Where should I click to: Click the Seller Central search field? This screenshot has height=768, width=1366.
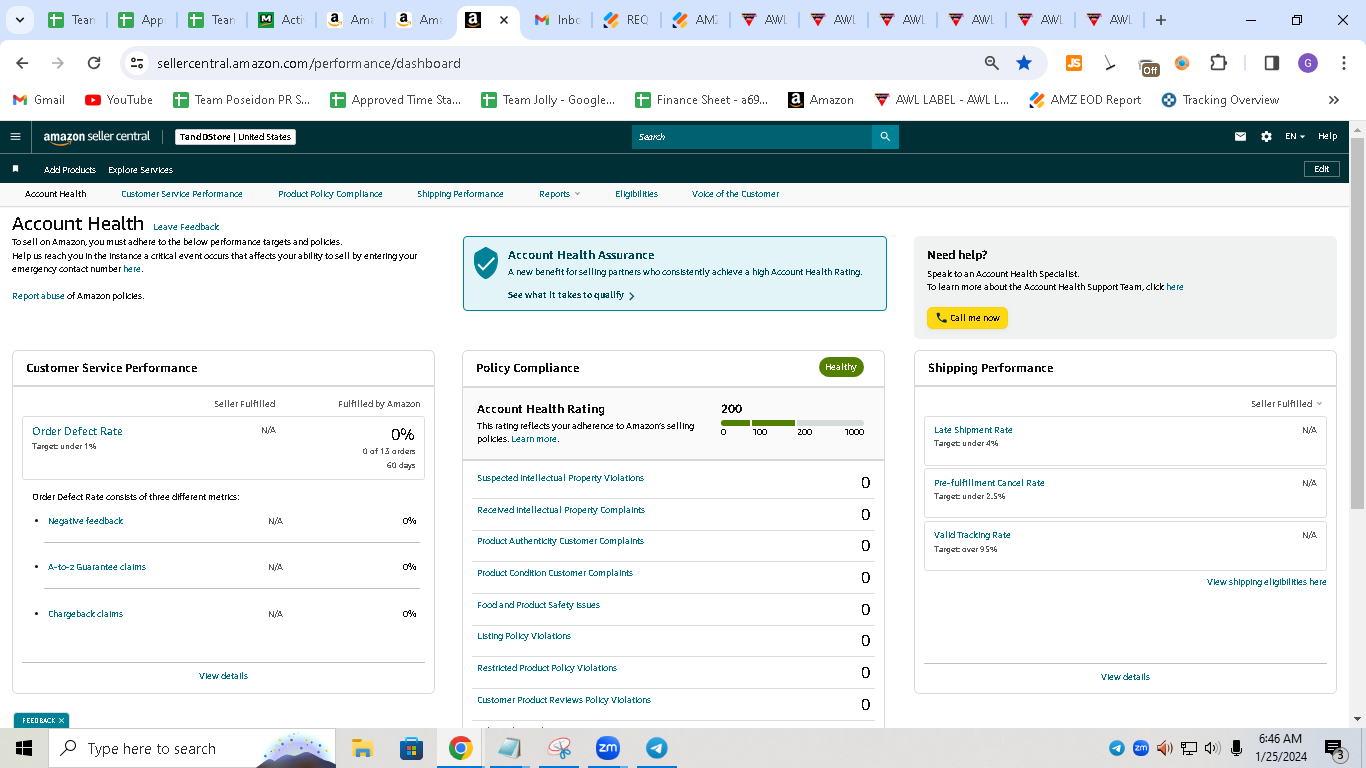[x=751, y=137]
